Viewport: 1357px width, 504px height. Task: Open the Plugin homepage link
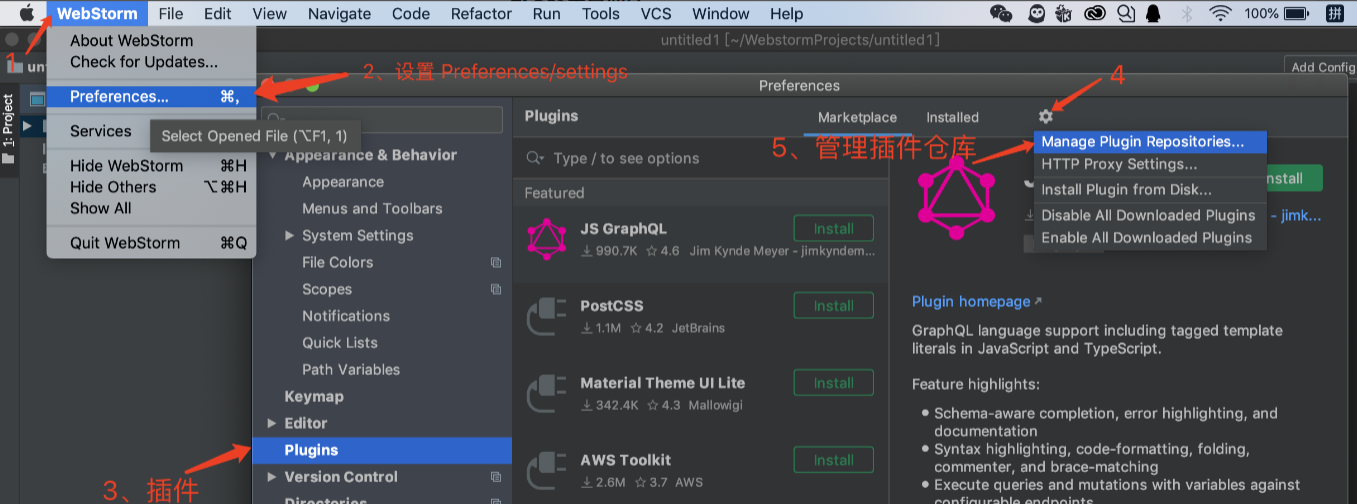point(977,302)
